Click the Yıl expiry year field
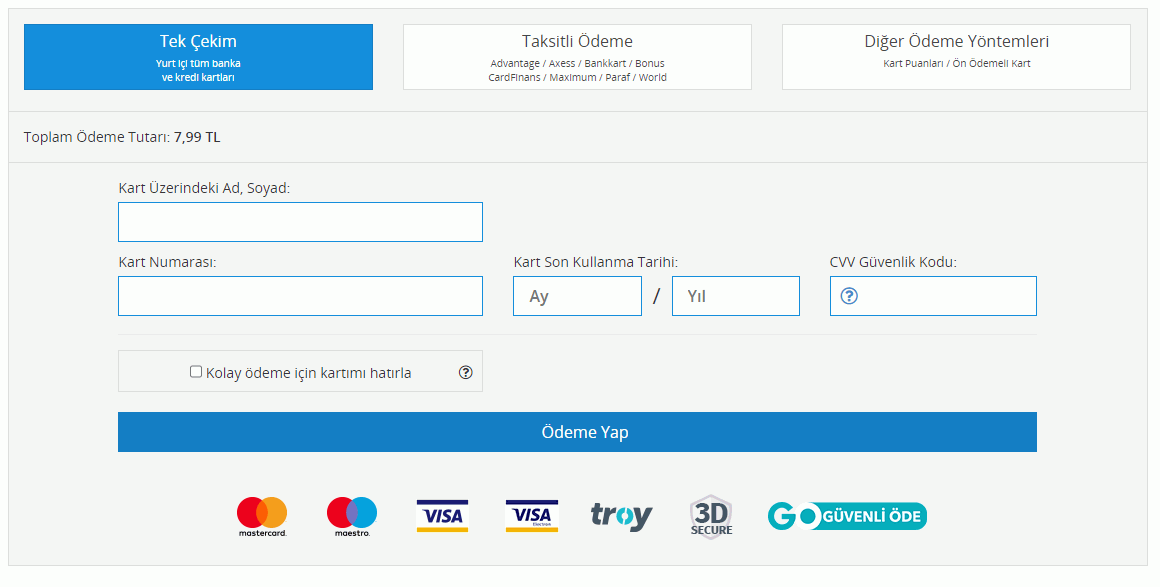Screen dimensions: 1160x587 [x=735, y=296]
